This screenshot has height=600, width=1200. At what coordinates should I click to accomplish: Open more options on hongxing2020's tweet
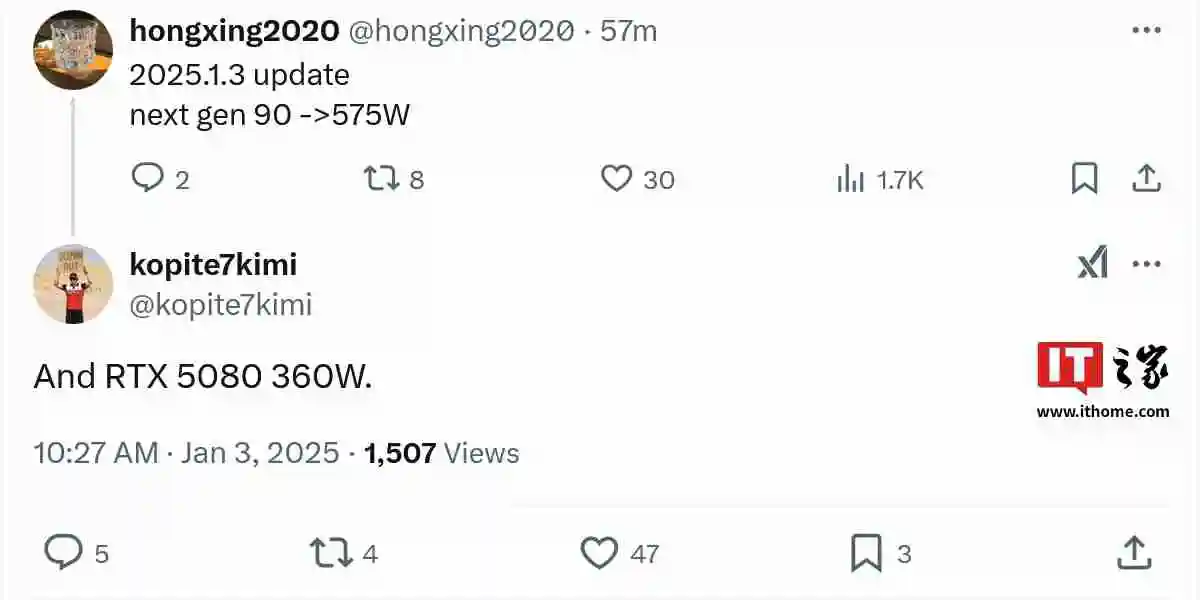coord(1146,31)
